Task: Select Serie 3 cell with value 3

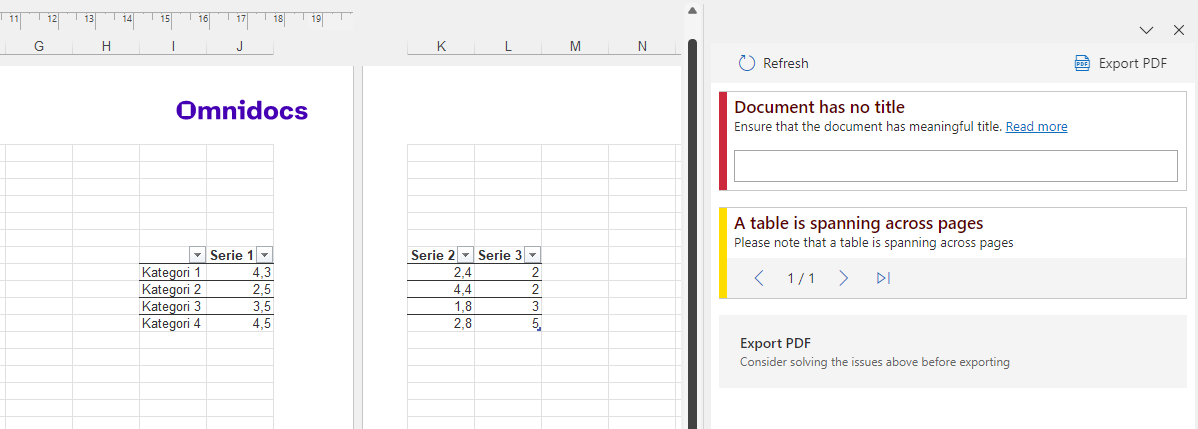Action: click(508, 306)
